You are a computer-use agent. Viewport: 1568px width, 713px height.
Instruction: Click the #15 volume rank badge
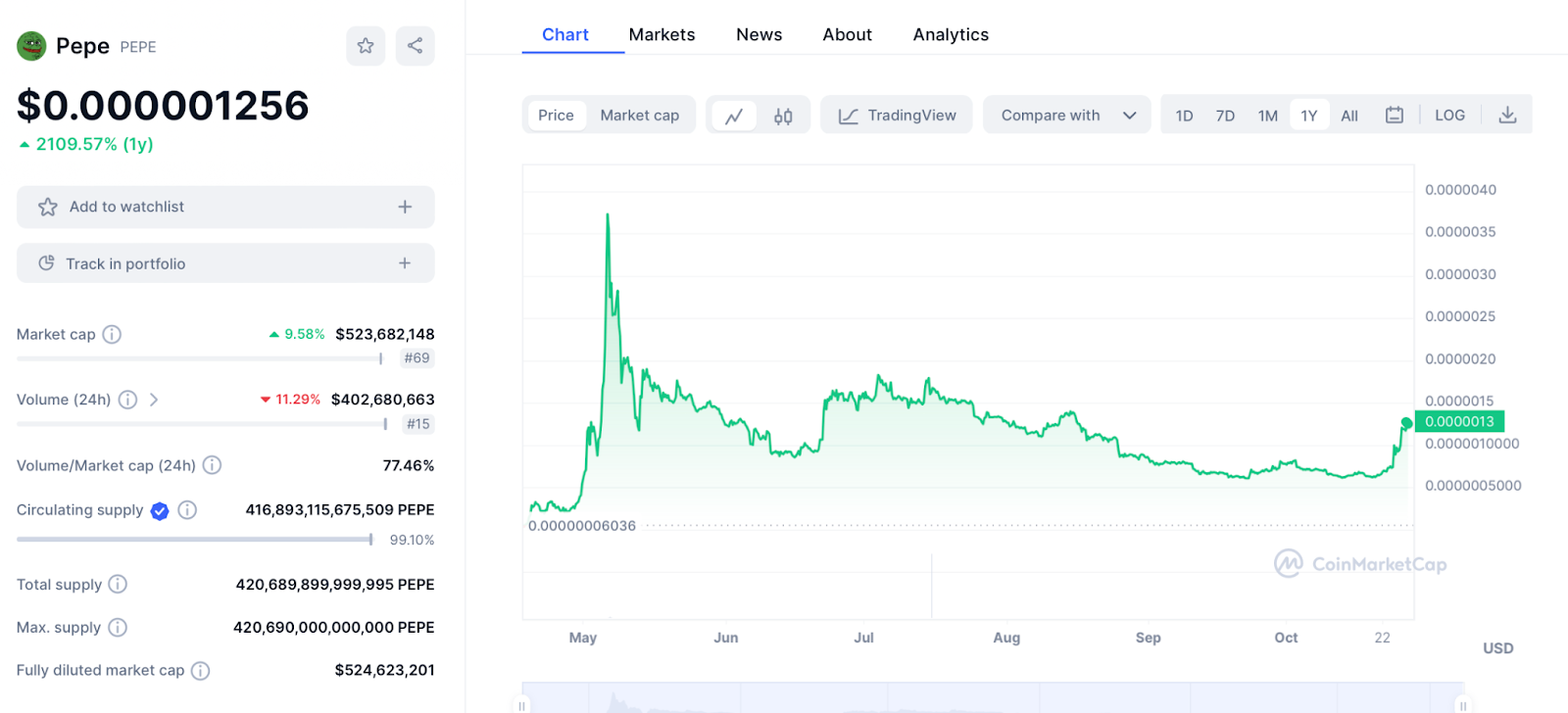(x=418, y=424)
